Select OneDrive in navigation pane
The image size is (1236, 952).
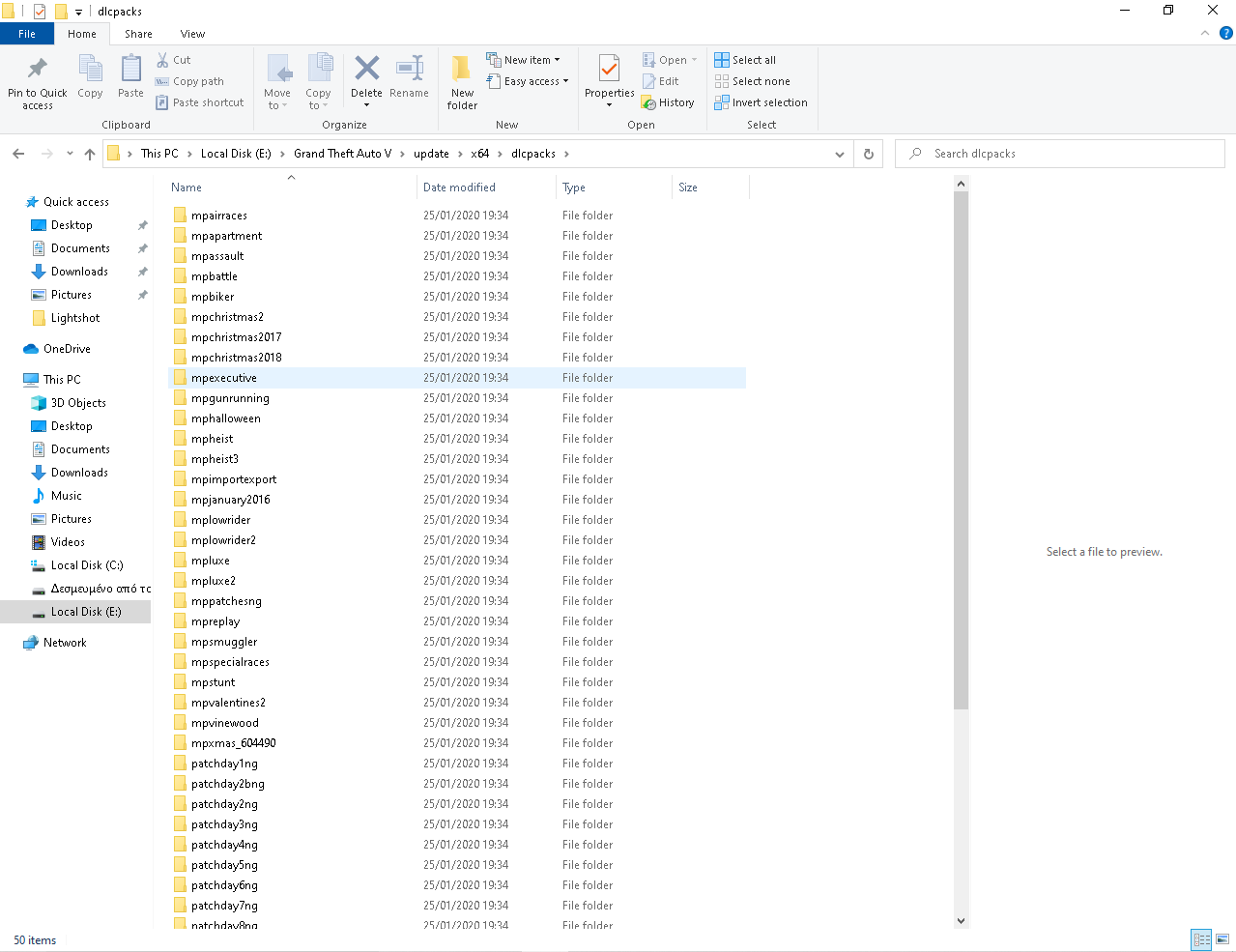tap(67, 349)
